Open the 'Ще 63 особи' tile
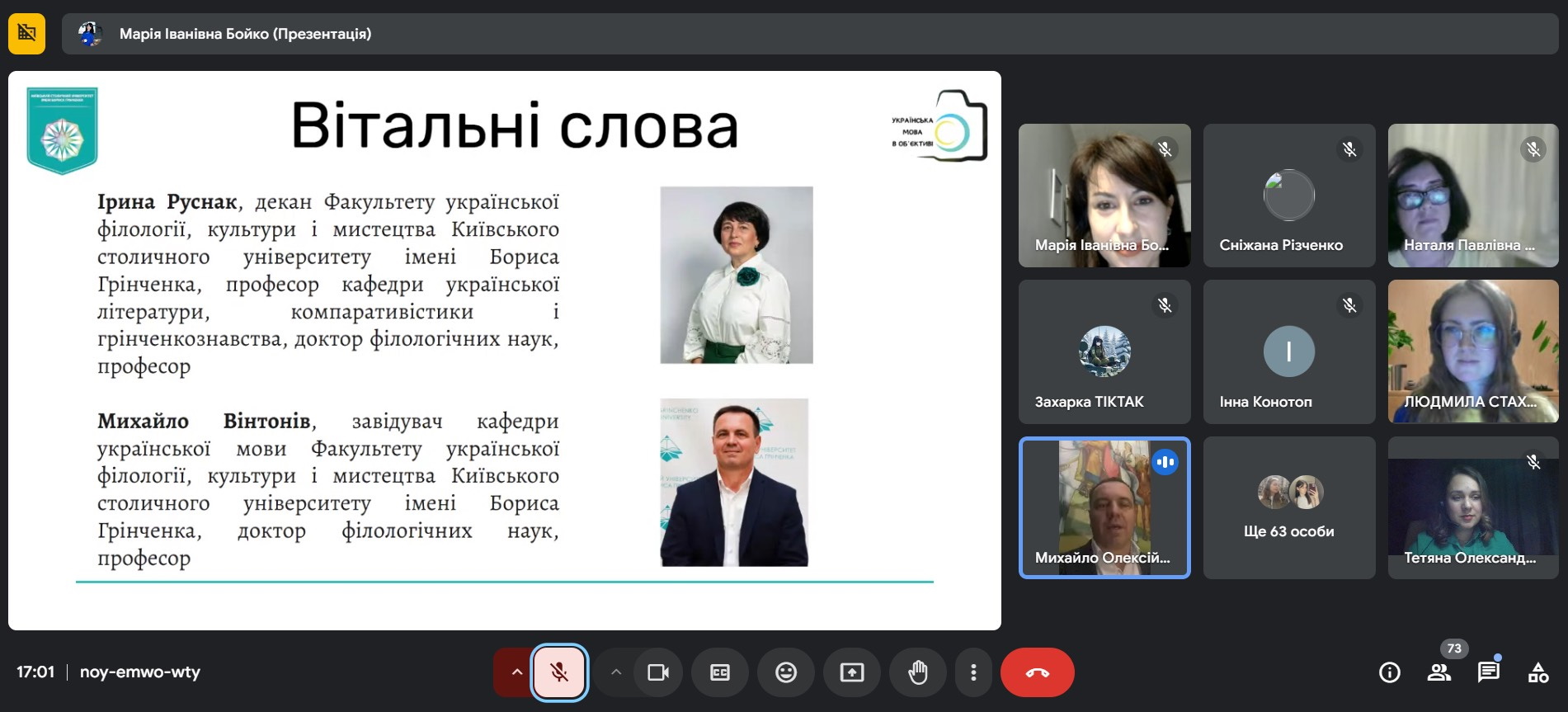 pyautogui.click(x=1288, y=507)
